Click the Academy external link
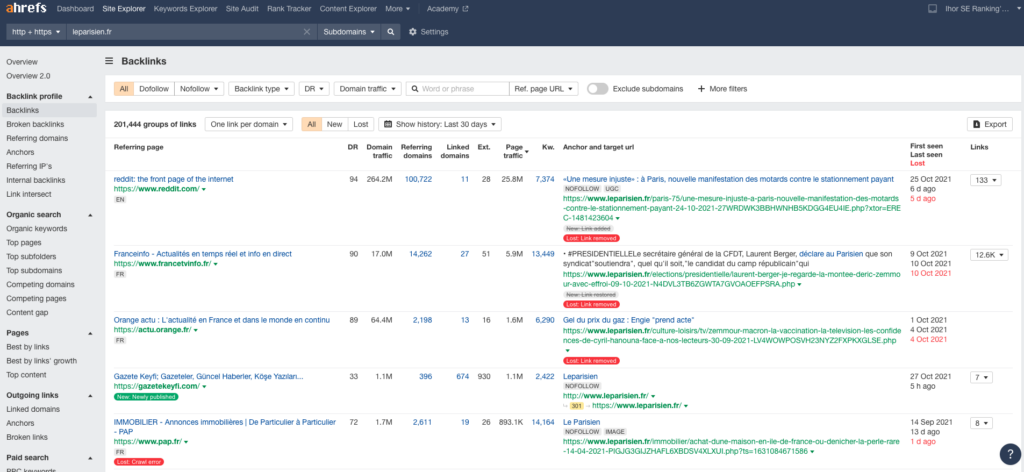This screenshot has width=1024, height=472. tap(447, 9)
